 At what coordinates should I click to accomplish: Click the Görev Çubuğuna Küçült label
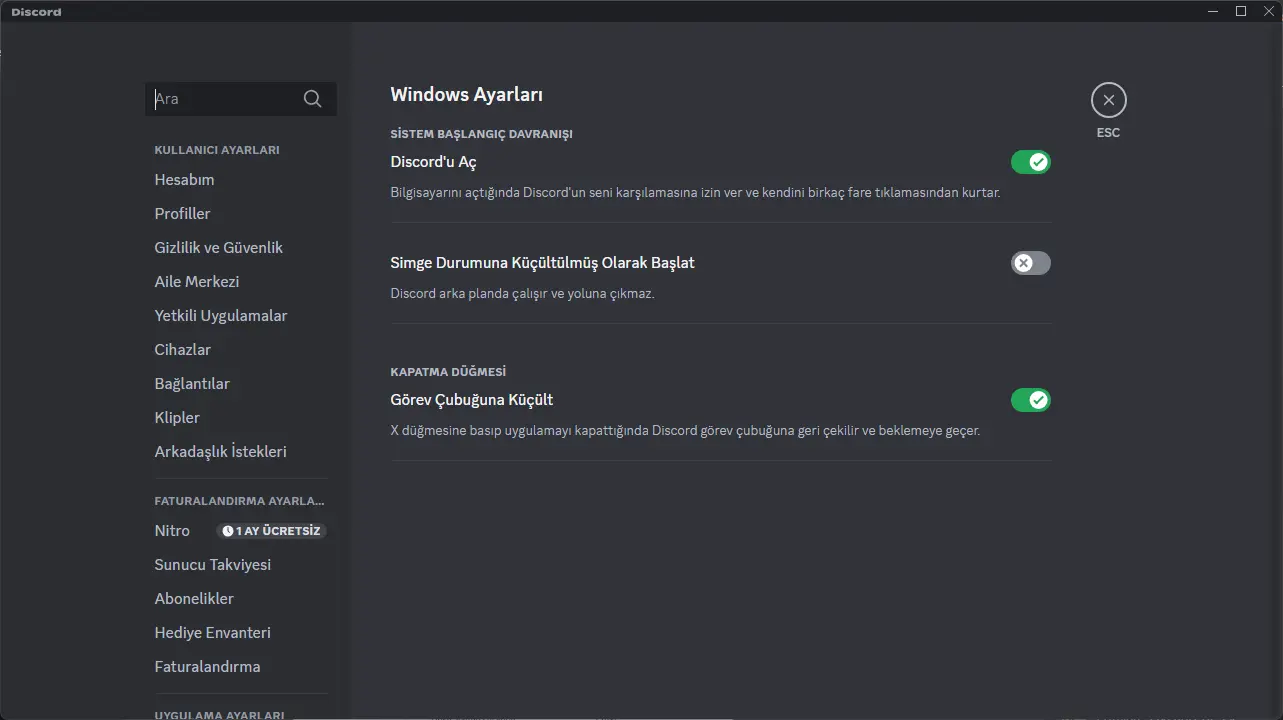471,400
